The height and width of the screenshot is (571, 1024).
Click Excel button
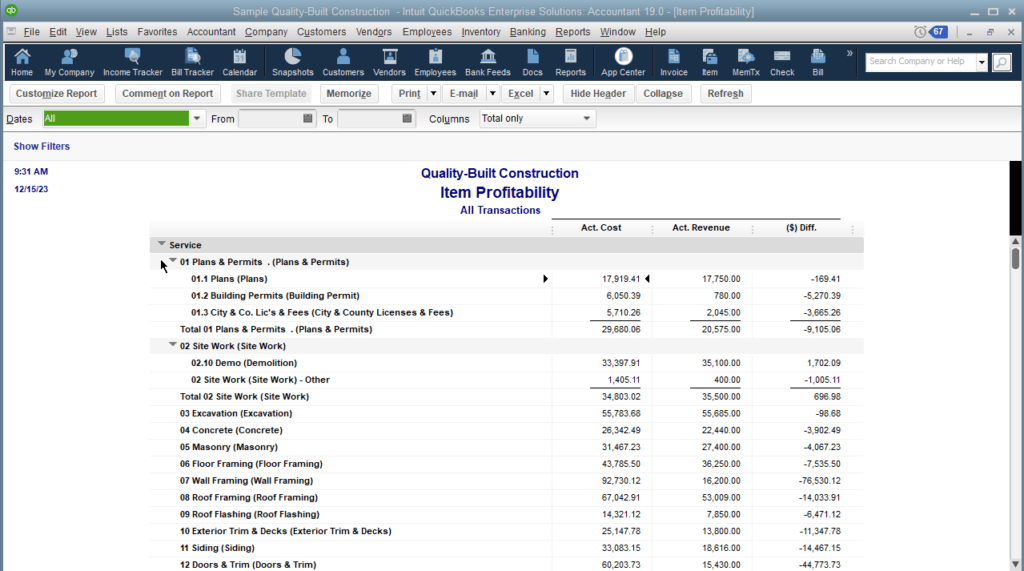pos(520,93)
